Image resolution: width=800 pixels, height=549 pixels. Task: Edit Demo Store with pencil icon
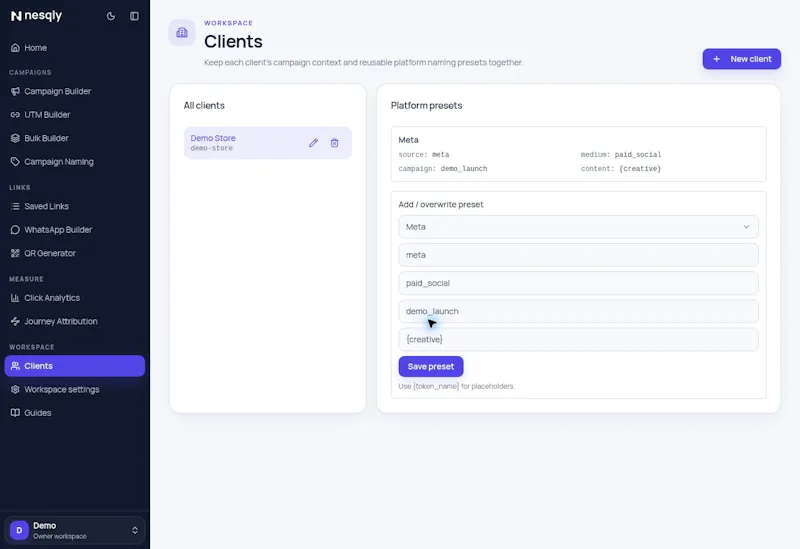tap(313, 143)
